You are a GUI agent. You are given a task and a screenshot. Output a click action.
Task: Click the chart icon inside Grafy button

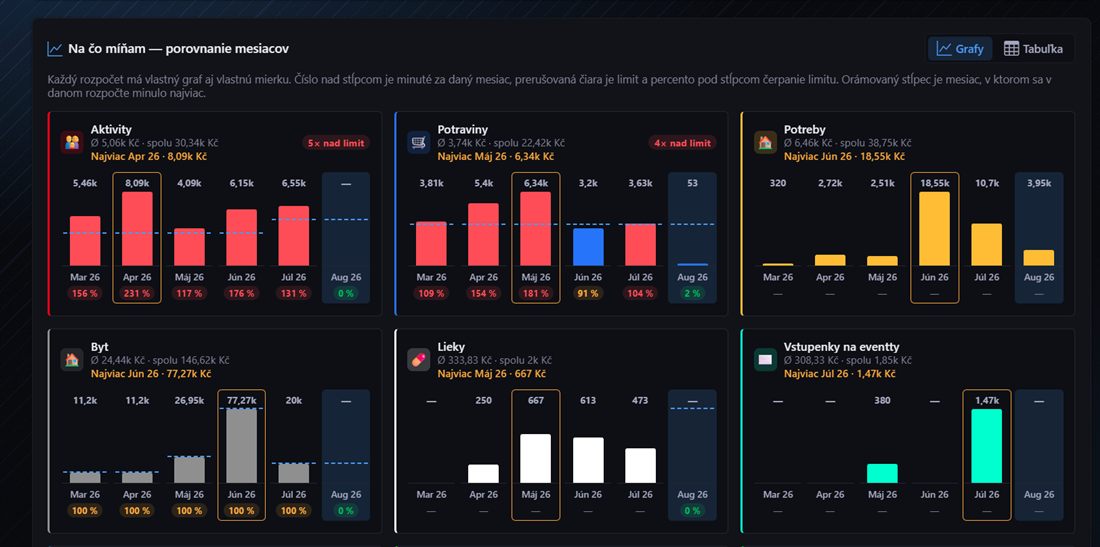[944, 49]
